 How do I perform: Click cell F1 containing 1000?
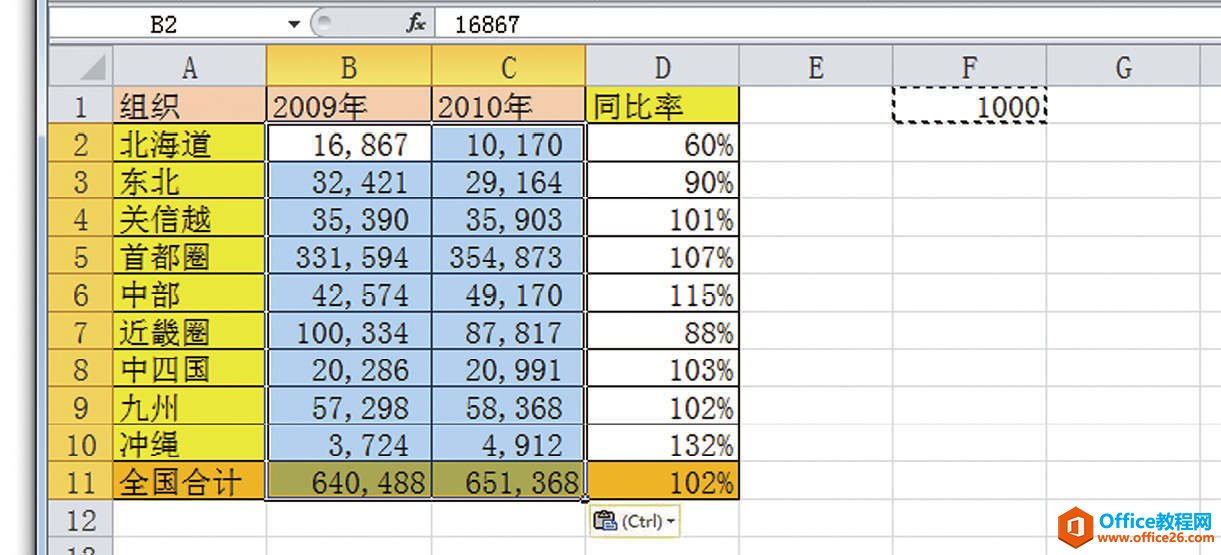click(x=969, y=106)
